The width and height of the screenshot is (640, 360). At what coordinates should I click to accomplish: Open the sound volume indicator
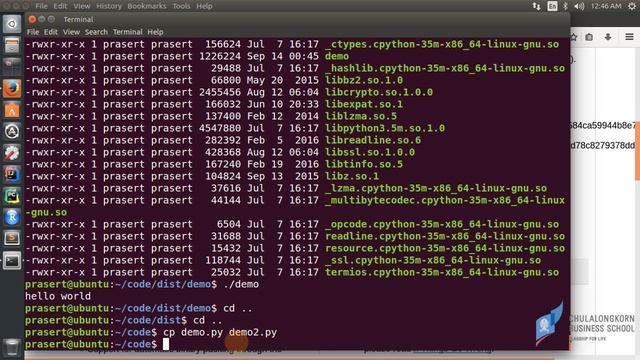[x=579, y=6]
